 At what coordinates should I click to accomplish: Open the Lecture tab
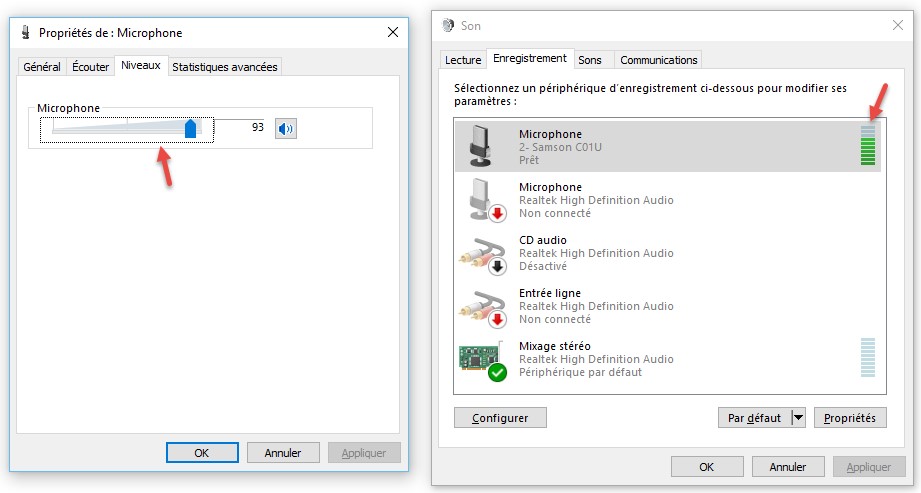[x=463, y=60]
